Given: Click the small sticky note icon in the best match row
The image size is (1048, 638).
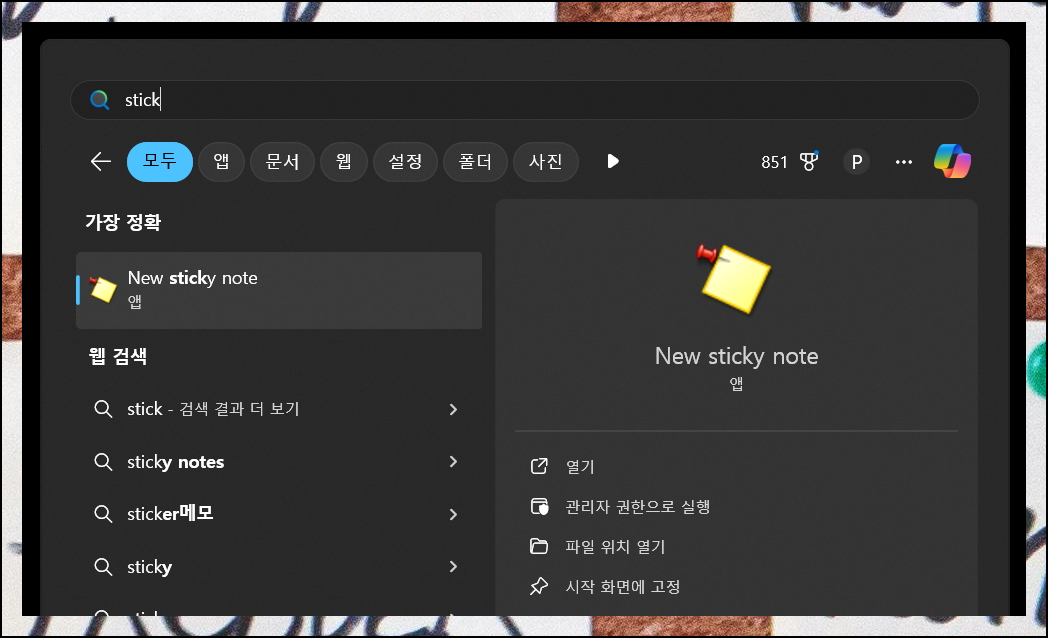Looking at the screenshot, I should pyautogui.click(x=103, y=289).
